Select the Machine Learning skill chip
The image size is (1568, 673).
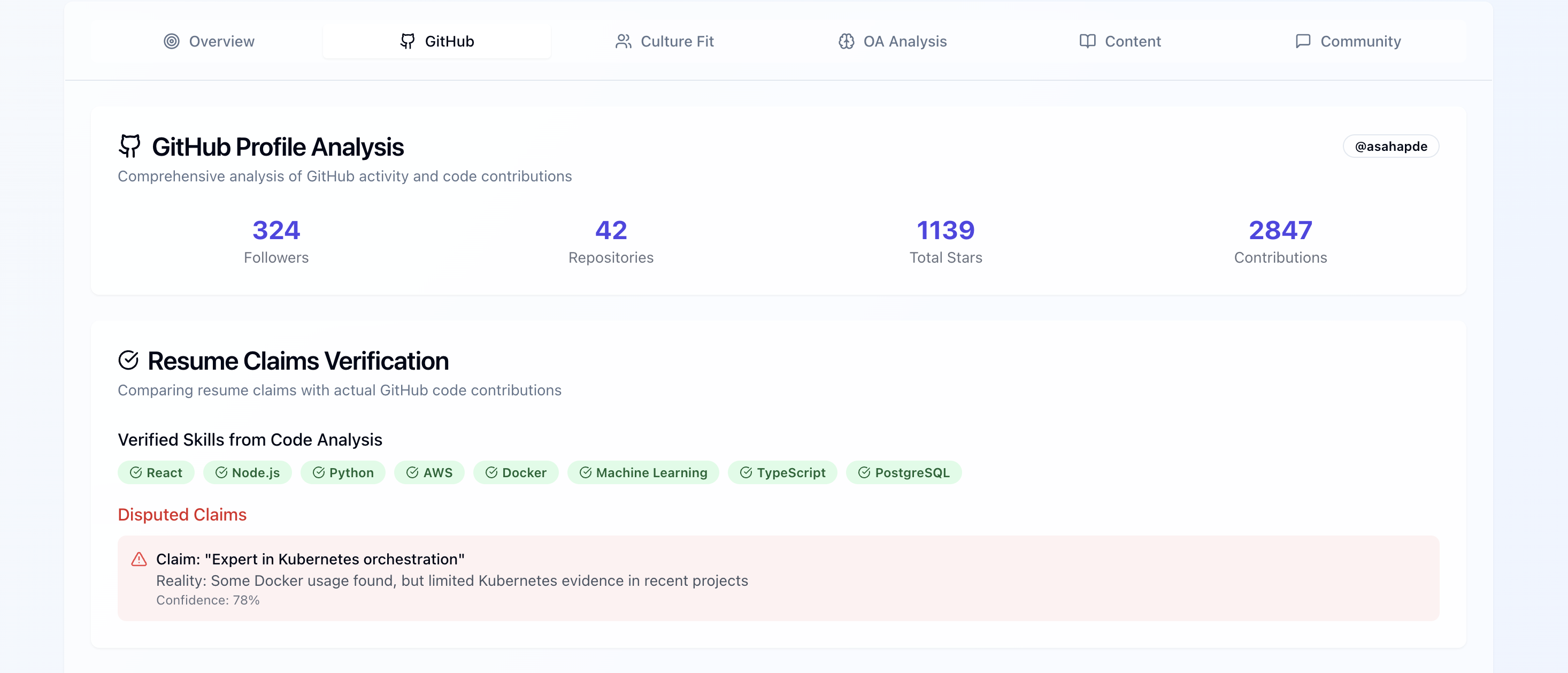pos(643,472)
